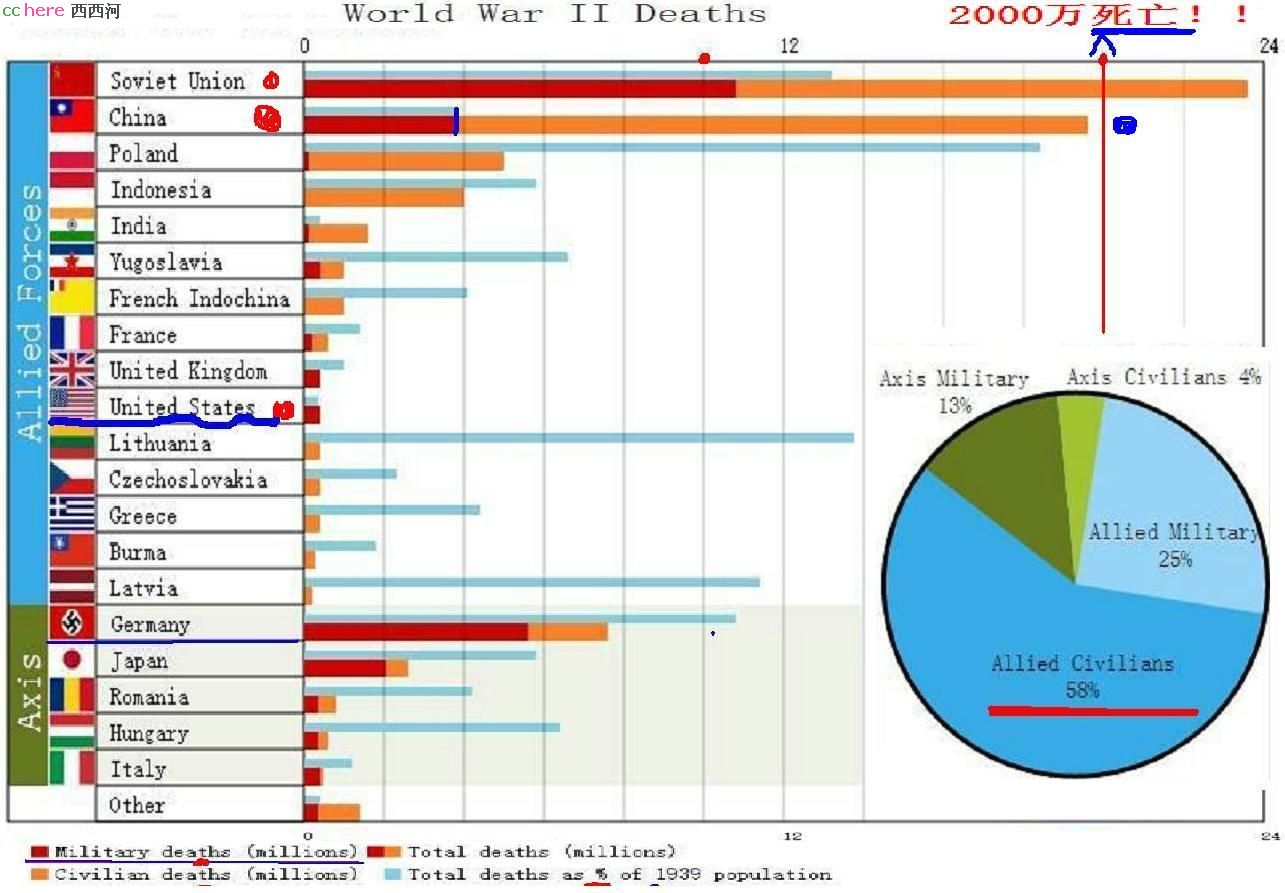Select the Poland flag icon
The height and width of the screenshot is (893, 1285).
tap(72, 152)
